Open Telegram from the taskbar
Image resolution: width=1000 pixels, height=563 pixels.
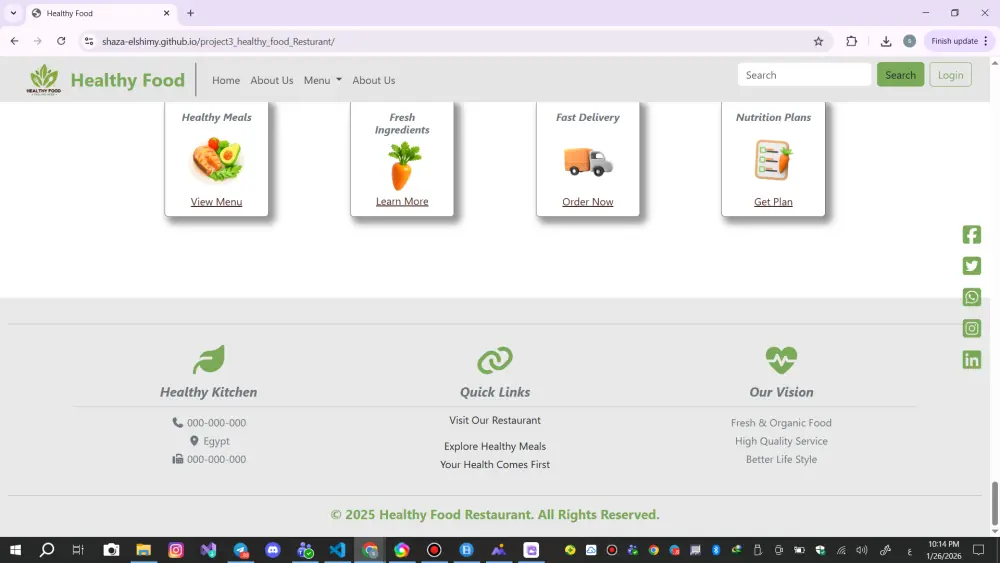pos(240,550)
